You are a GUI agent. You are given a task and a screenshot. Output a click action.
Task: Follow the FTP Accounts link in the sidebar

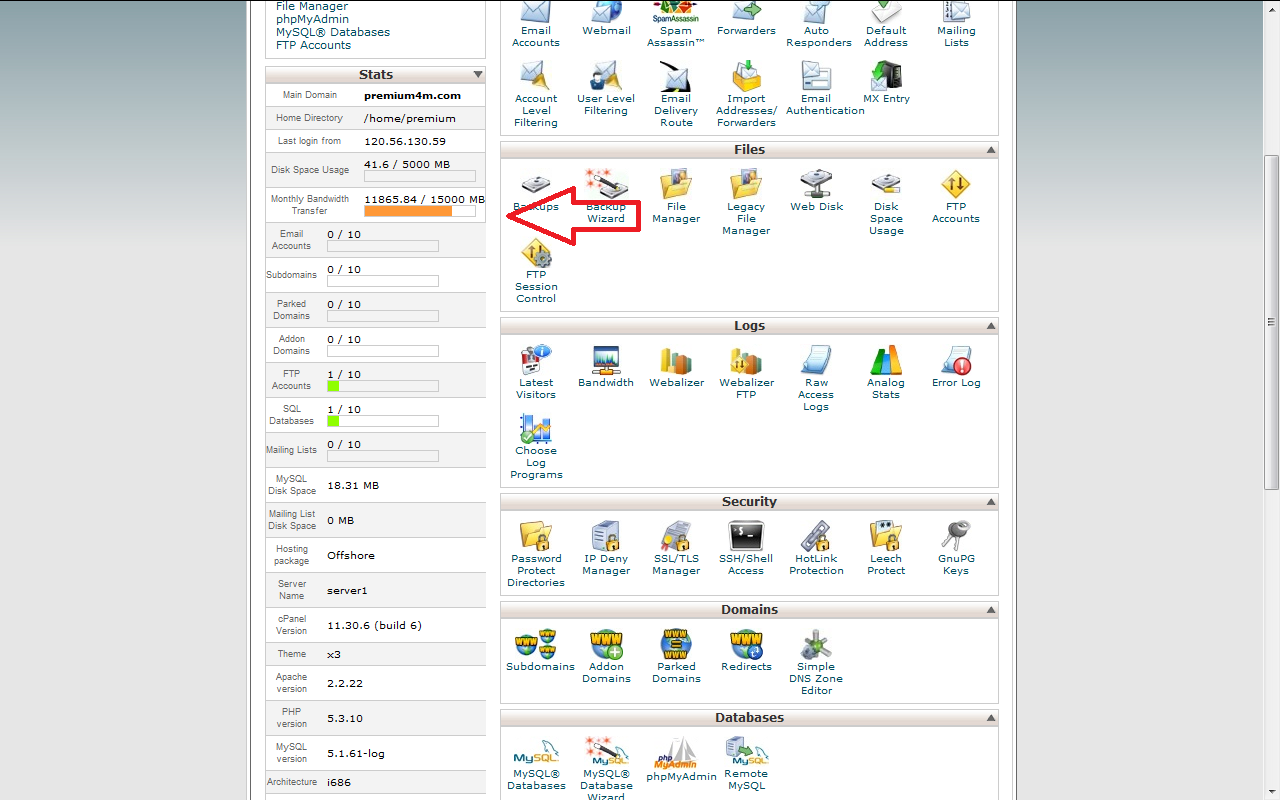[313, 45]
